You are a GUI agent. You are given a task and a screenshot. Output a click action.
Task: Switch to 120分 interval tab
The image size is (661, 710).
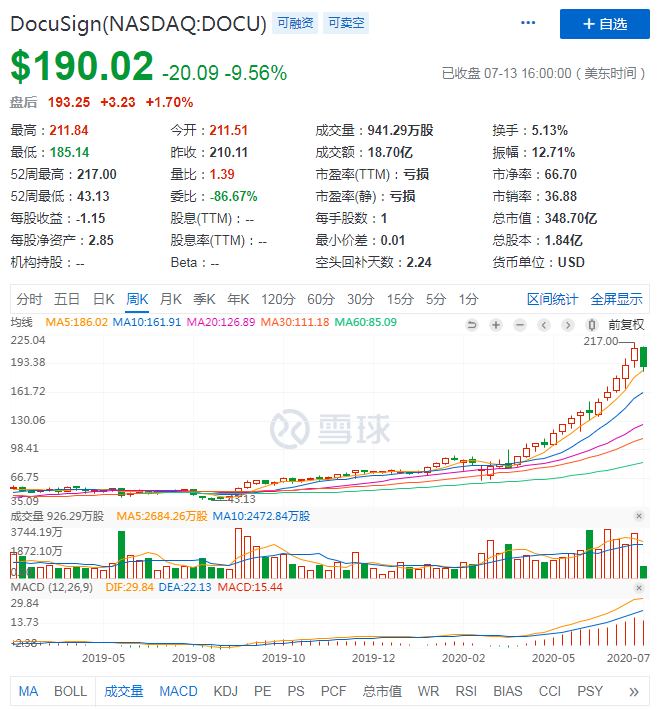point(278,299)
